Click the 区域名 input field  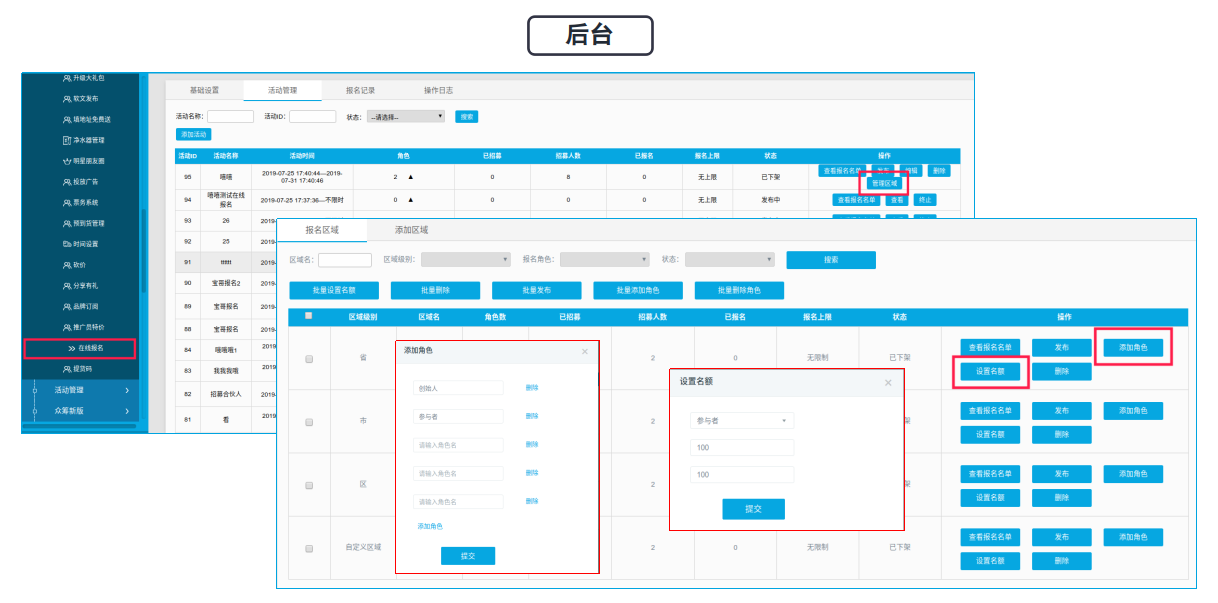click(x=345, y=259)
